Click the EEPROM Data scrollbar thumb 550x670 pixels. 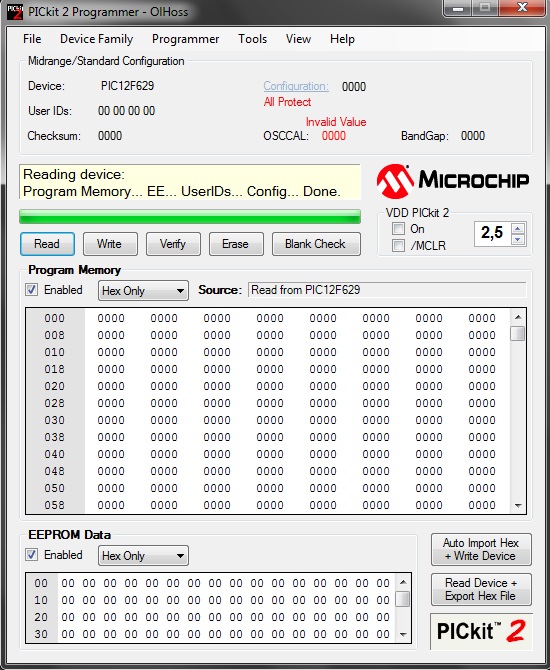403,599
